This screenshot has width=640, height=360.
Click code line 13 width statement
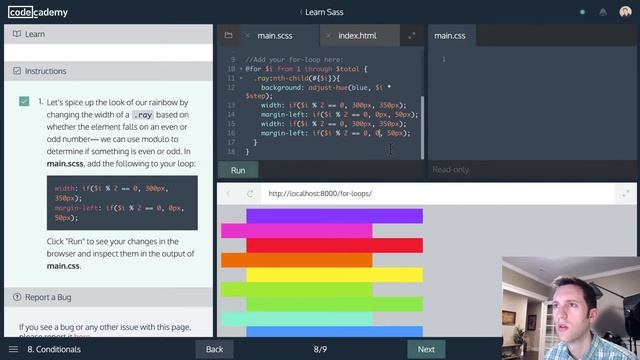click(x=333, y=105)
